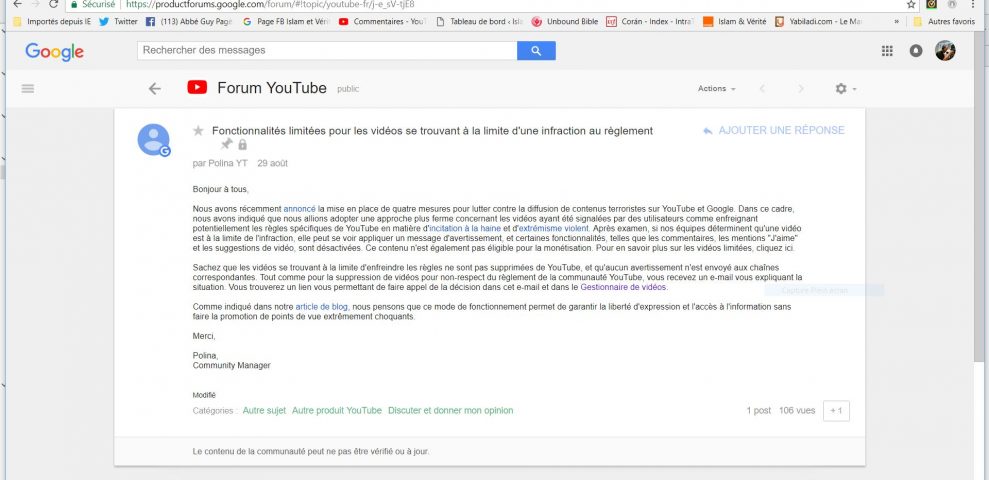The image size is (989, 480).
Task: Click the browser address bar URL
Action: [271, 4]
